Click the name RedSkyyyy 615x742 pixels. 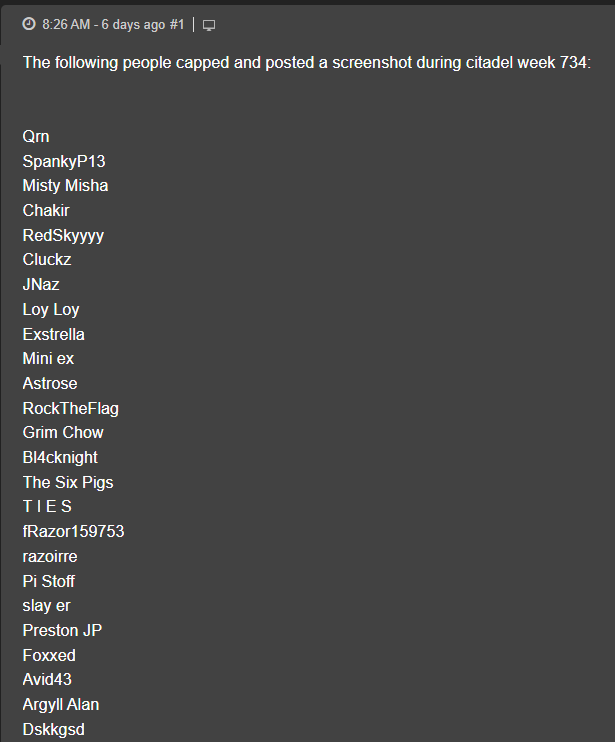[63, 235]
